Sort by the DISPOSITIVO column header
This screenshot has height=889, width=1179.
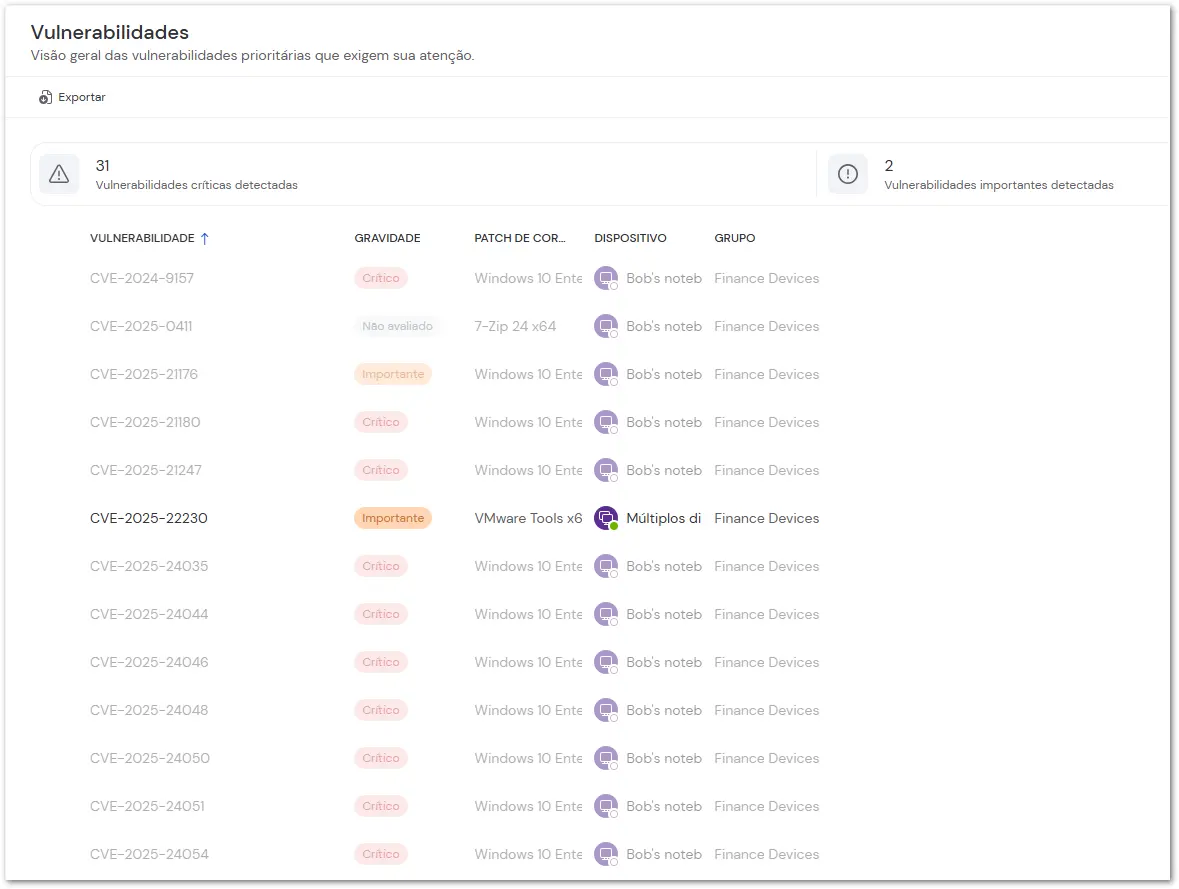(x=630, y=238)
